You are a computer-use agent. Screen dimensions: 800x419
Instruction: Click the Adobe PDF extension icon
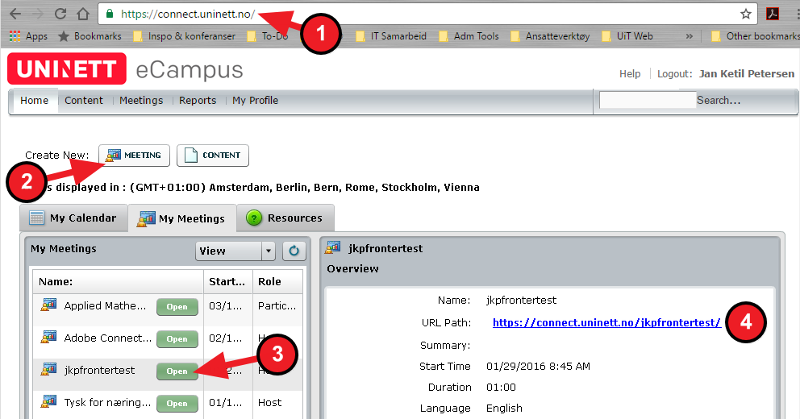coord(773,14)
